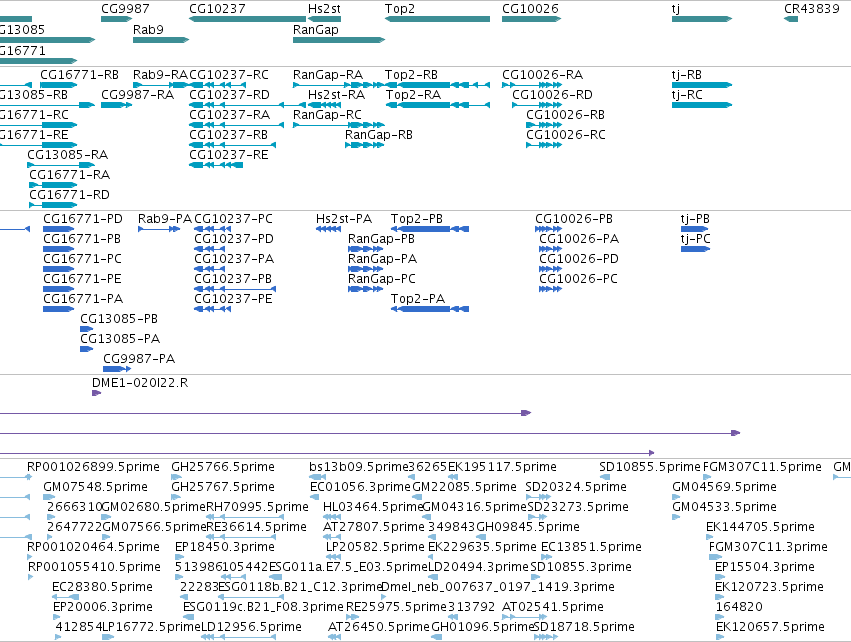Viewport: 851px width, 642px height.
Task: Select the Hs2st-PA protein label
Action: click(x=344, y=219)
